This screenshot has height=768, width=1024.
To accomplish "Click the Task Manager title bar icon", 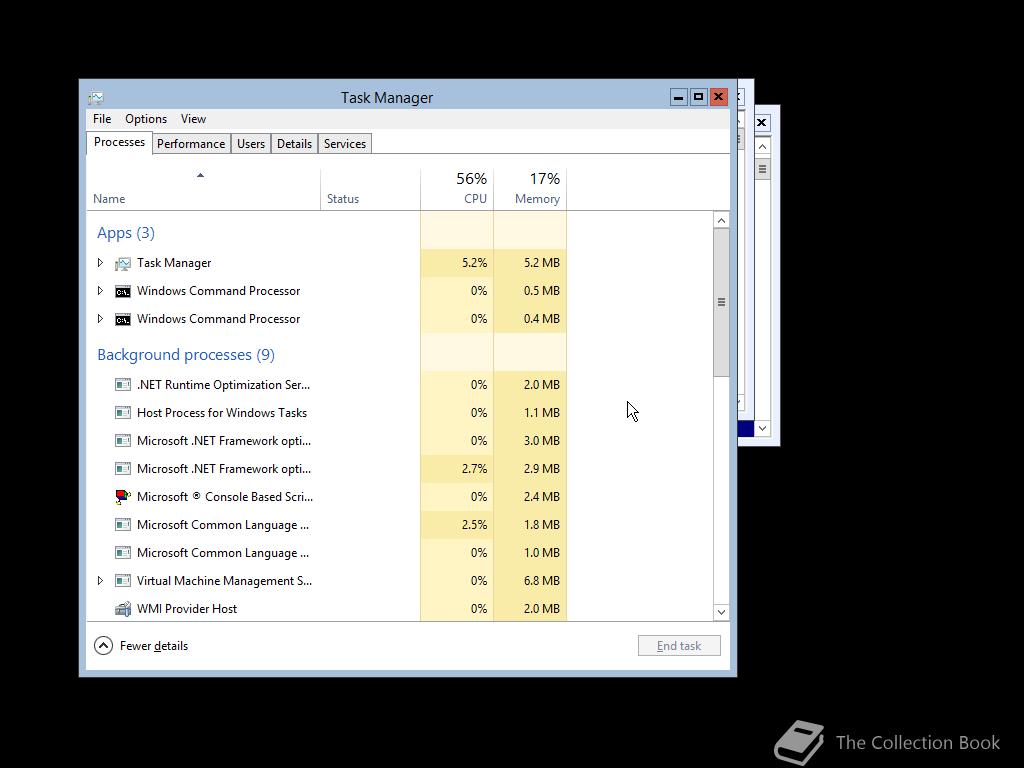I will pyautogui.click(x=96, y=98).
